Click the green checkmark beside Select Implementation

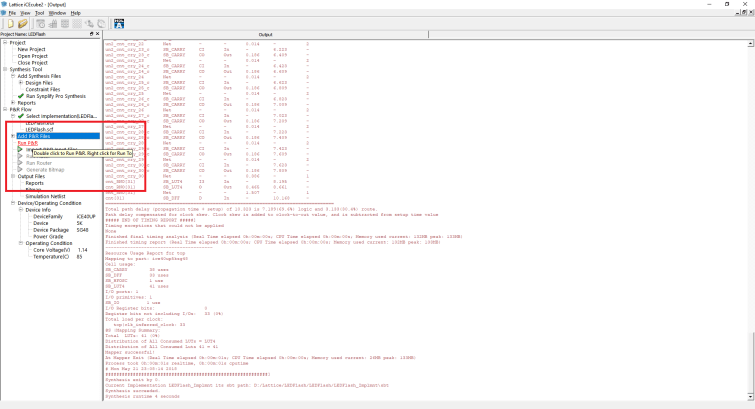(x=21, y=116)
